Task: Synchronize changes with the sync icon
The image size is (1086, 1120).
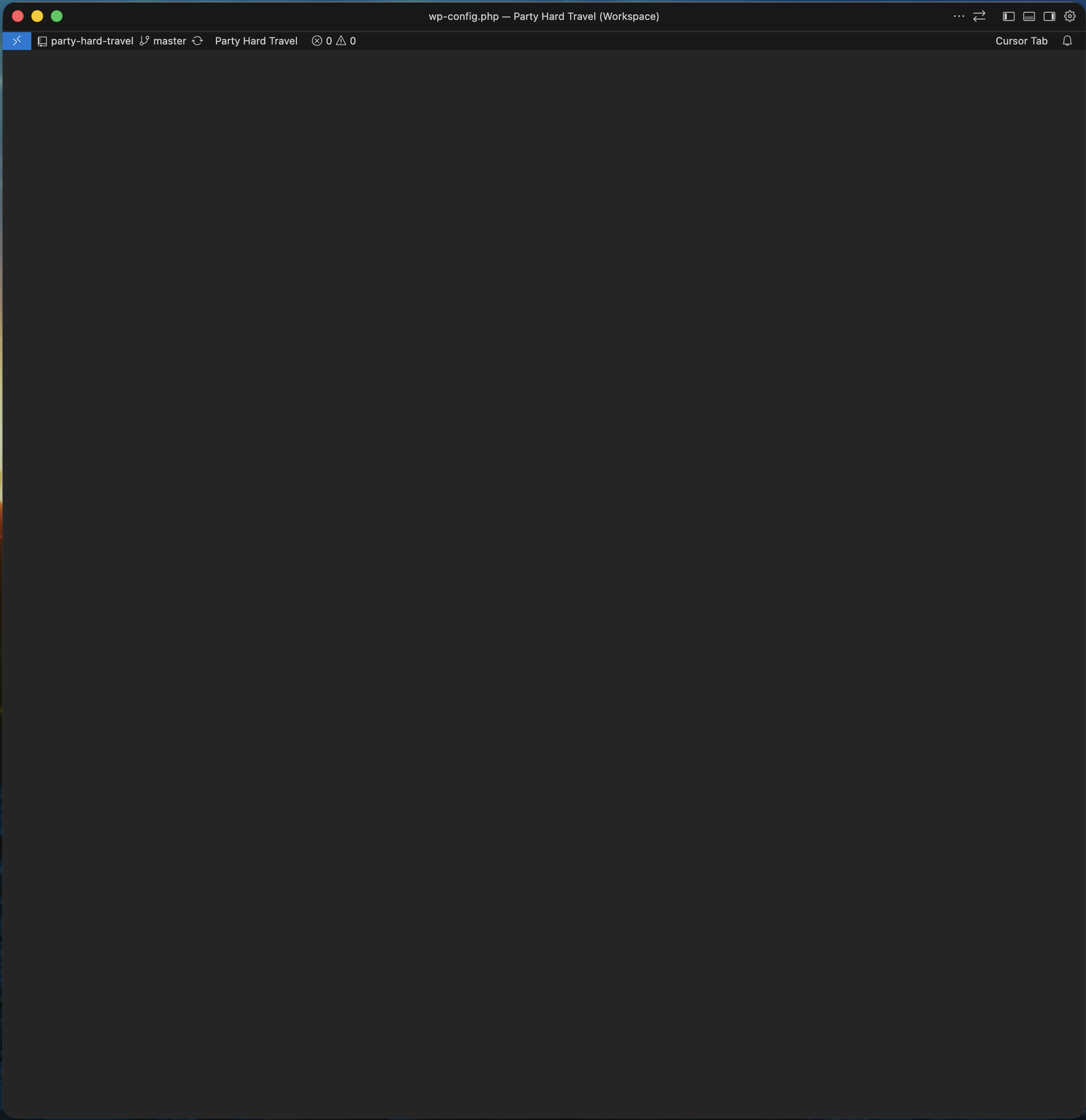Action: point(198,41)
